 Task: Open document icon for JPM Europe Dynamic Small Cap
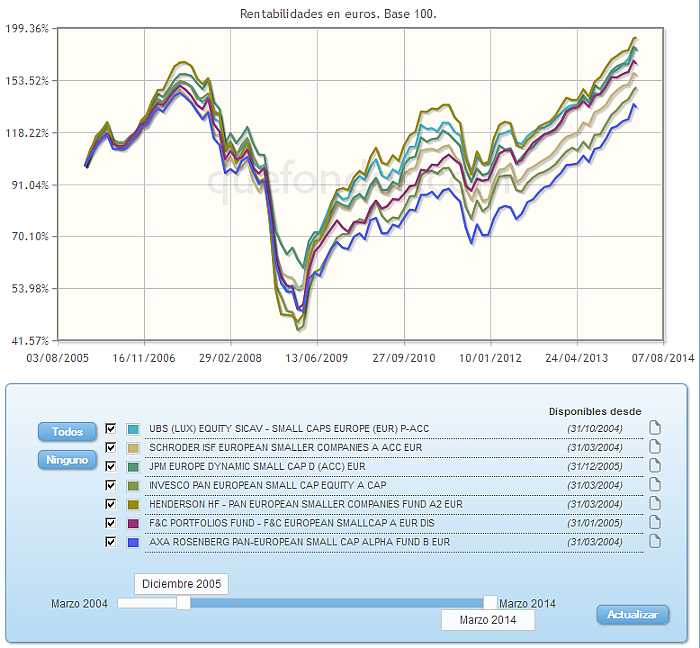click(654, 465)
